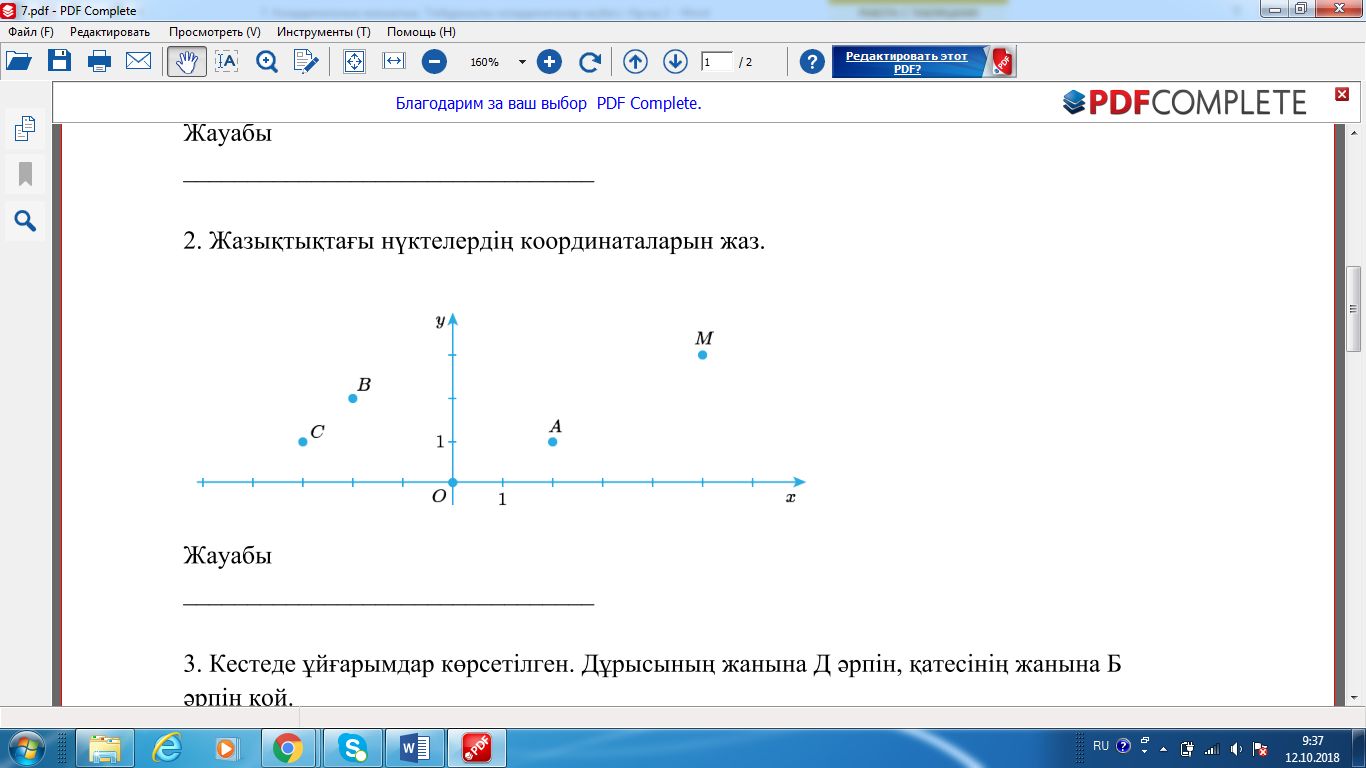Switch to Microsoft Word on the taskbar
The width and height of the screenshot is (1366, 768).
tap(413, 747)
